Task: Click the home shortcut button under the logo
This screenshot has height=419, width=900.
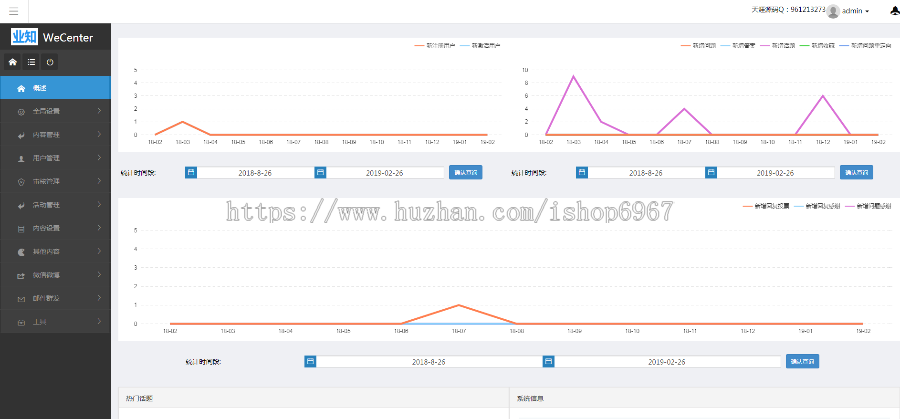Action: tap(13, 62)
